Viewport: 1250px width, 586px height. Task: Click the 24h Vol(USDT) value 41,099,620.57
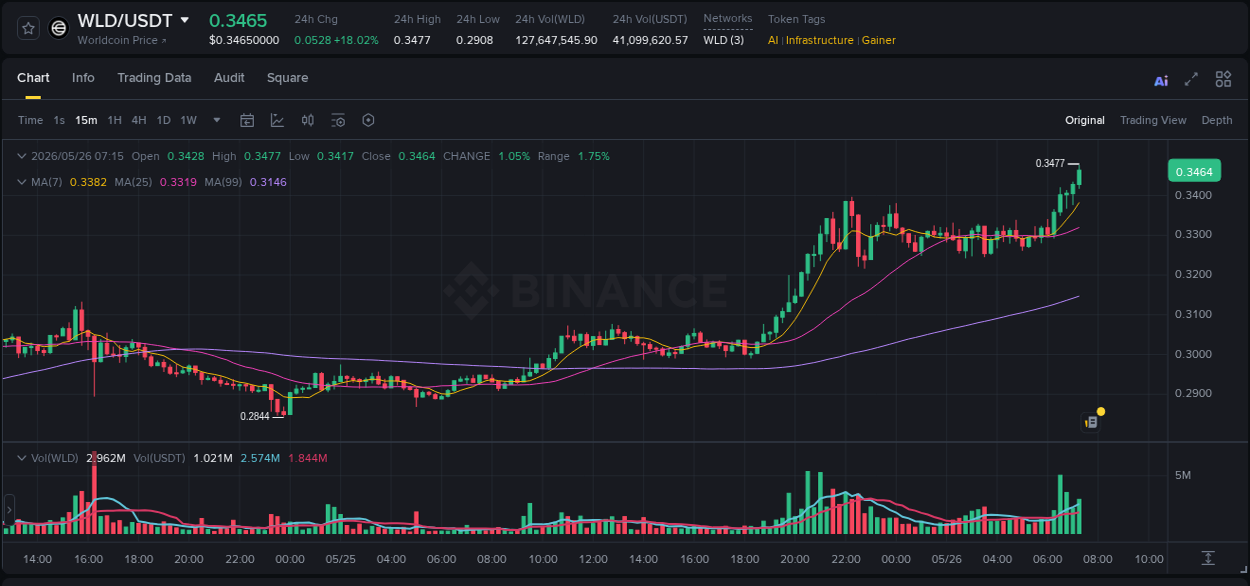(x=650, y=40)
